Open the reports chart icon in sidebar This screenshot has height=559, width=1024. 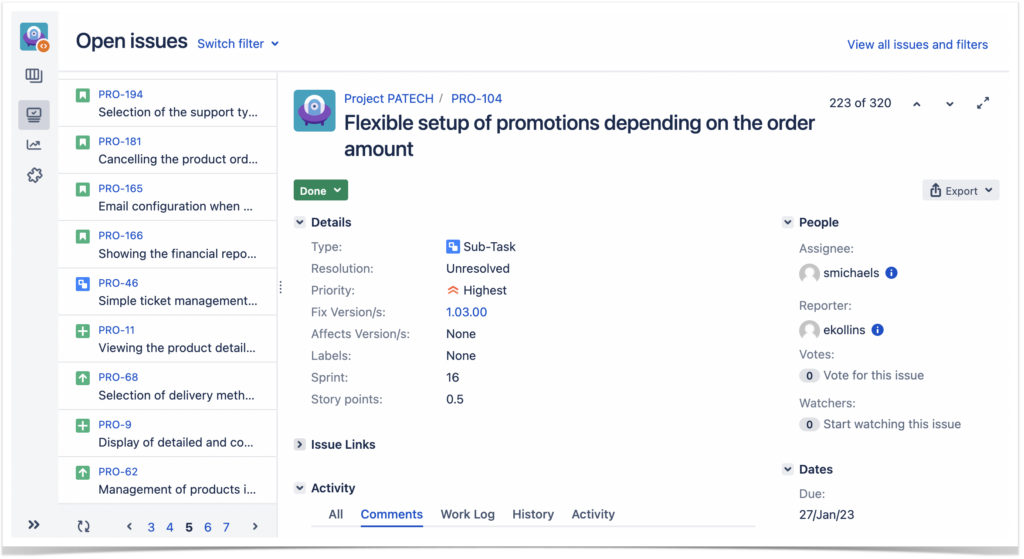[34, 145]
